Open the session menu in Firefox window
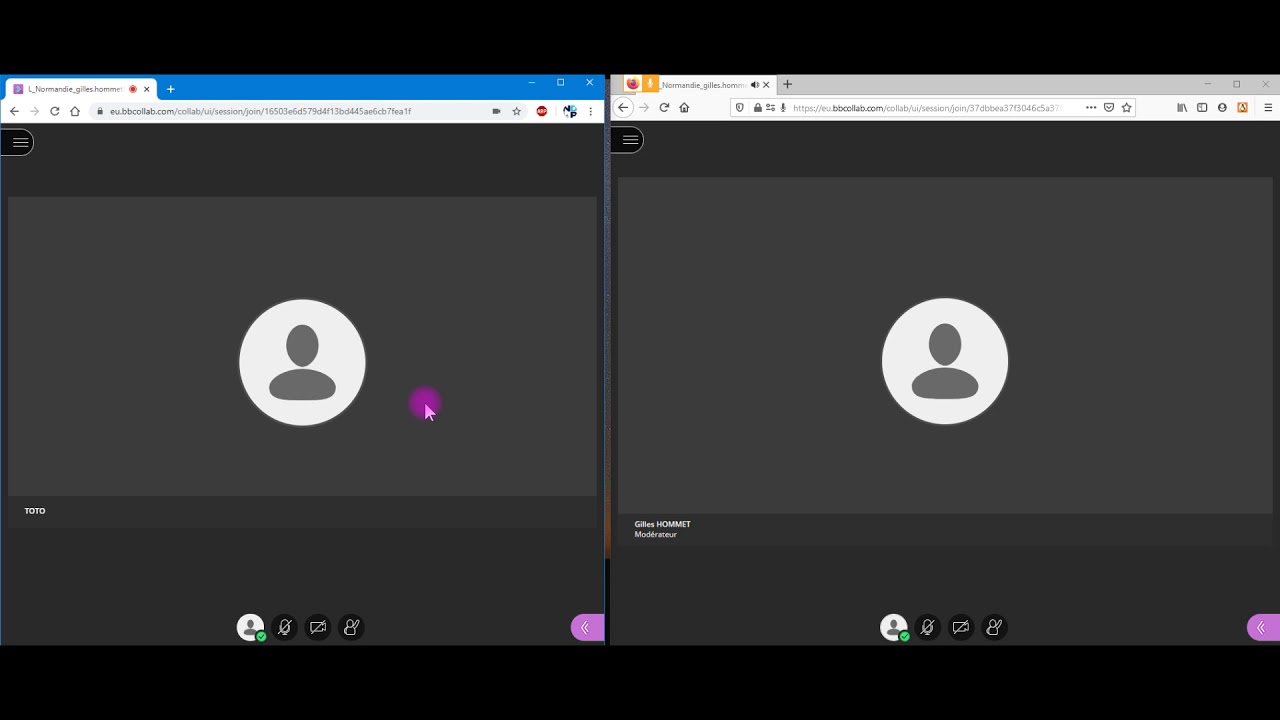Screen dimensions: 1280x720 tap(630, 141)
